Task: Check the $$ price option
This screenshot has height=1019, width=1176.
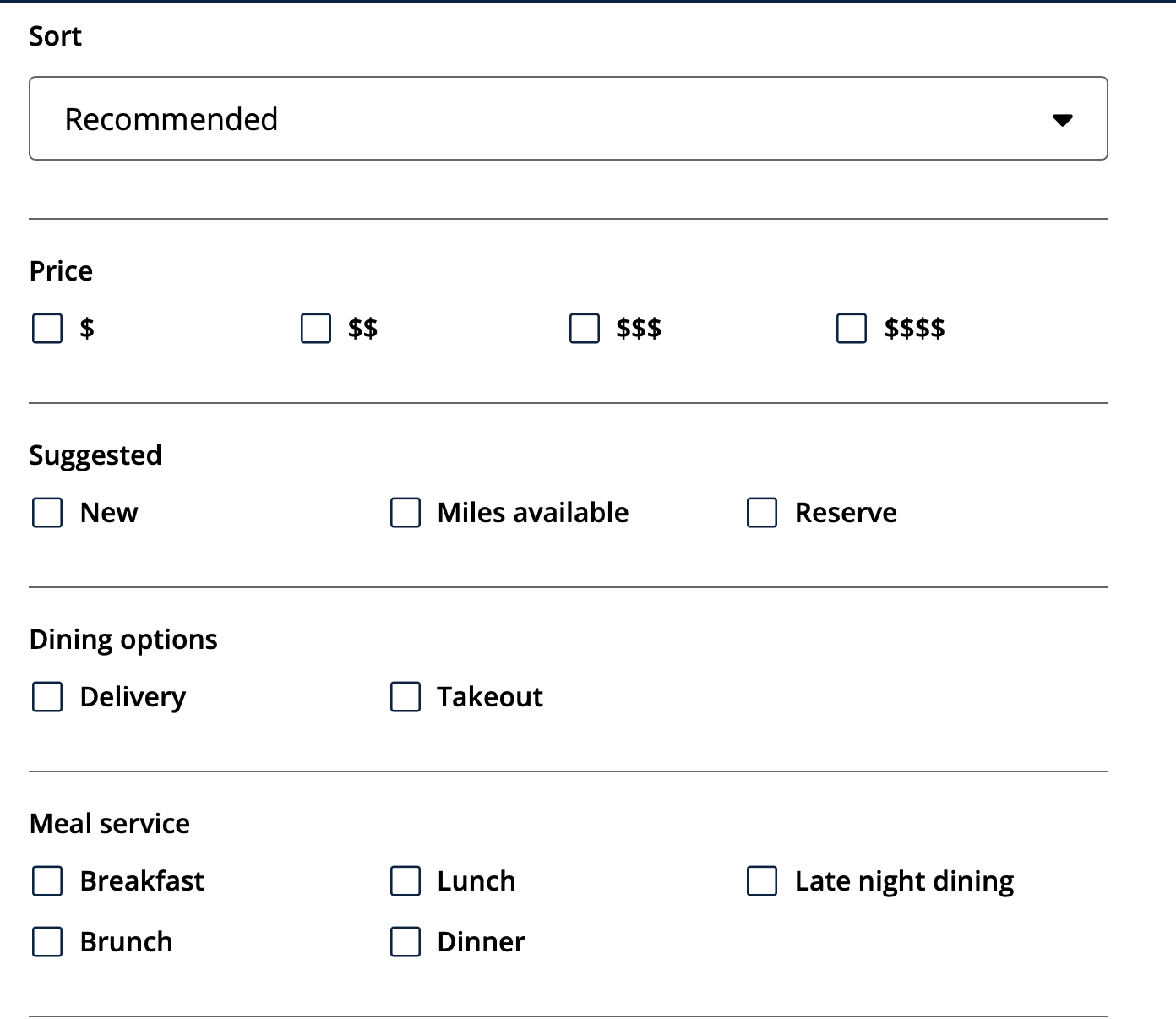Action: coord(315,330)
